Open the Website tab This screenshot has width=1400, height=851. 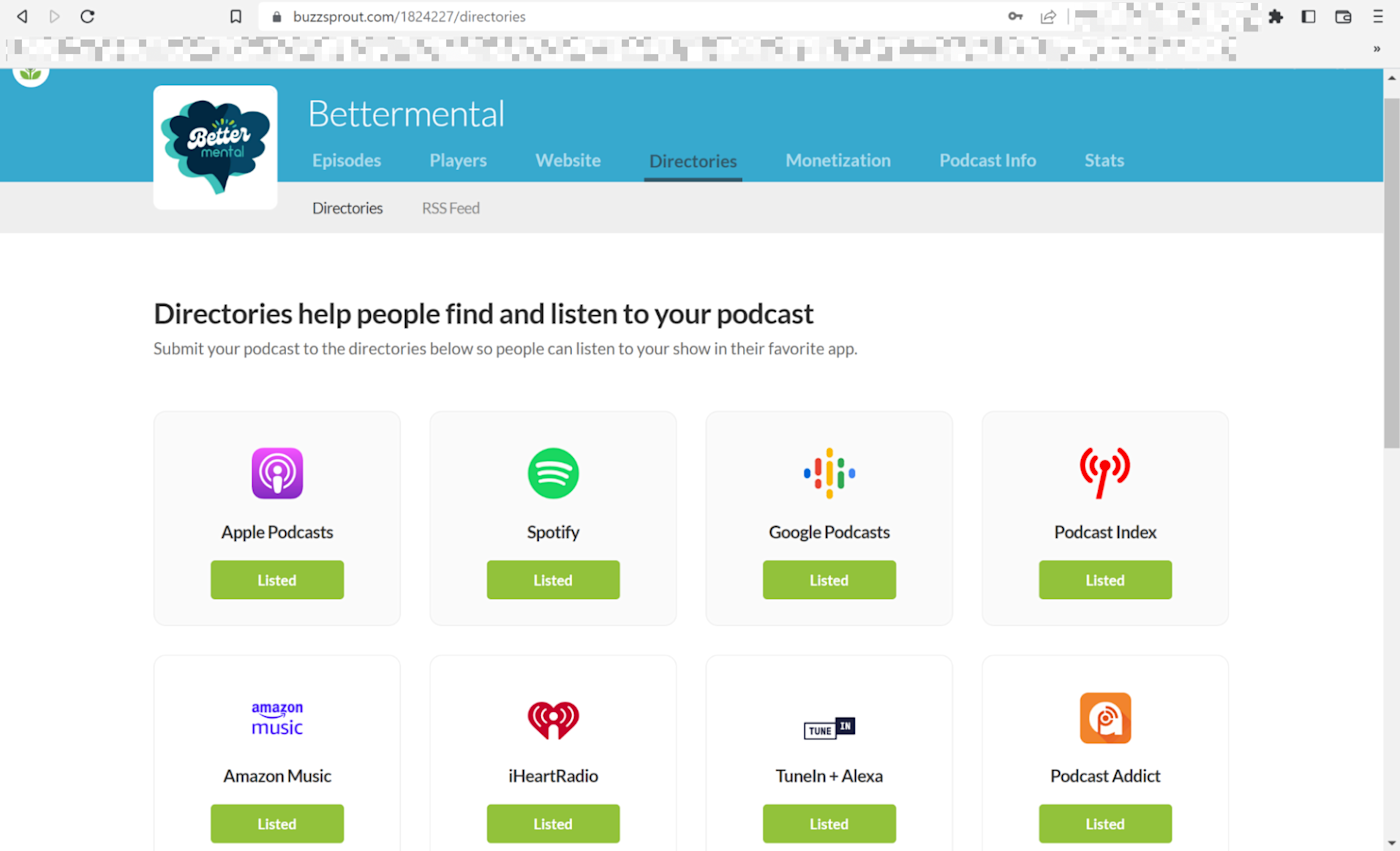point(568,160)
